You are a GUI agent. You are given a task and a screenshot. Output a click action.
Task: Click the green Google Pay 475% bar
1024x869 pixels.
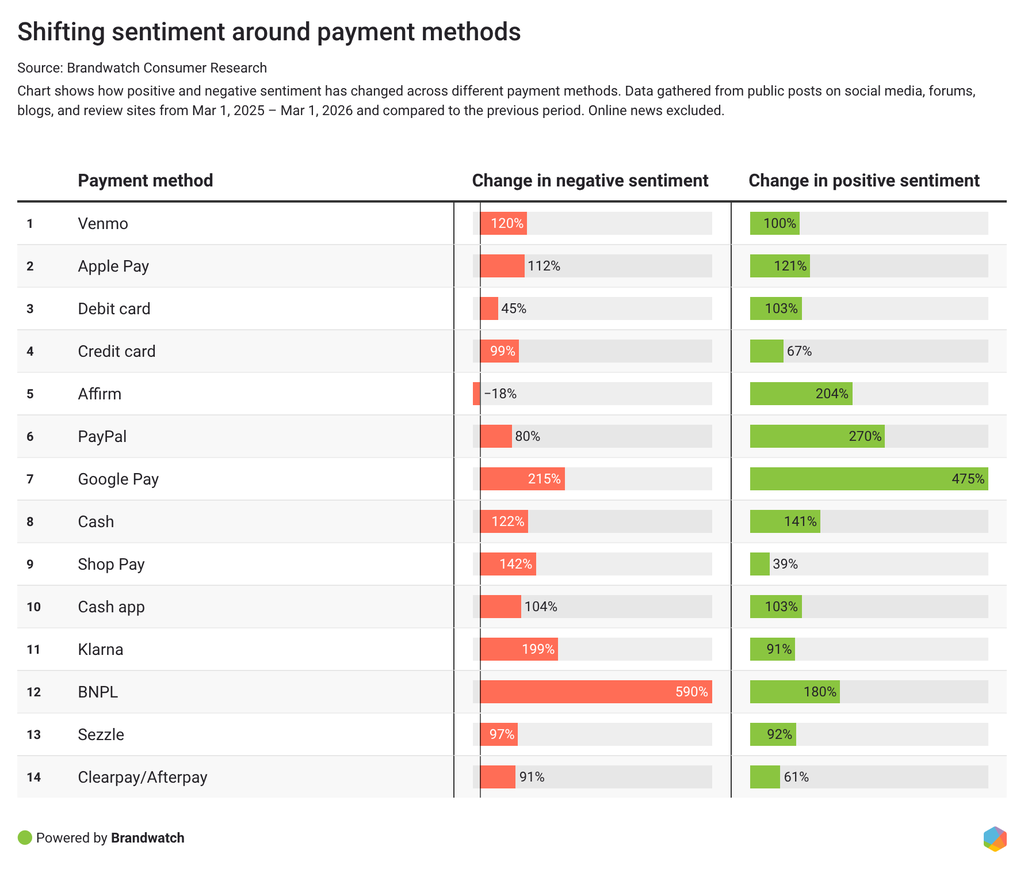(x=868, y=479)
